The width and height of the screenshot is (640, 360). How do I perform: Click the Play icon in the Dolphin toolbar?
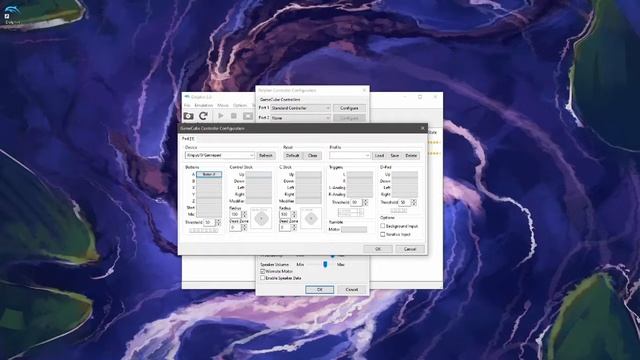pyautogui.click(x=220, y=116)
